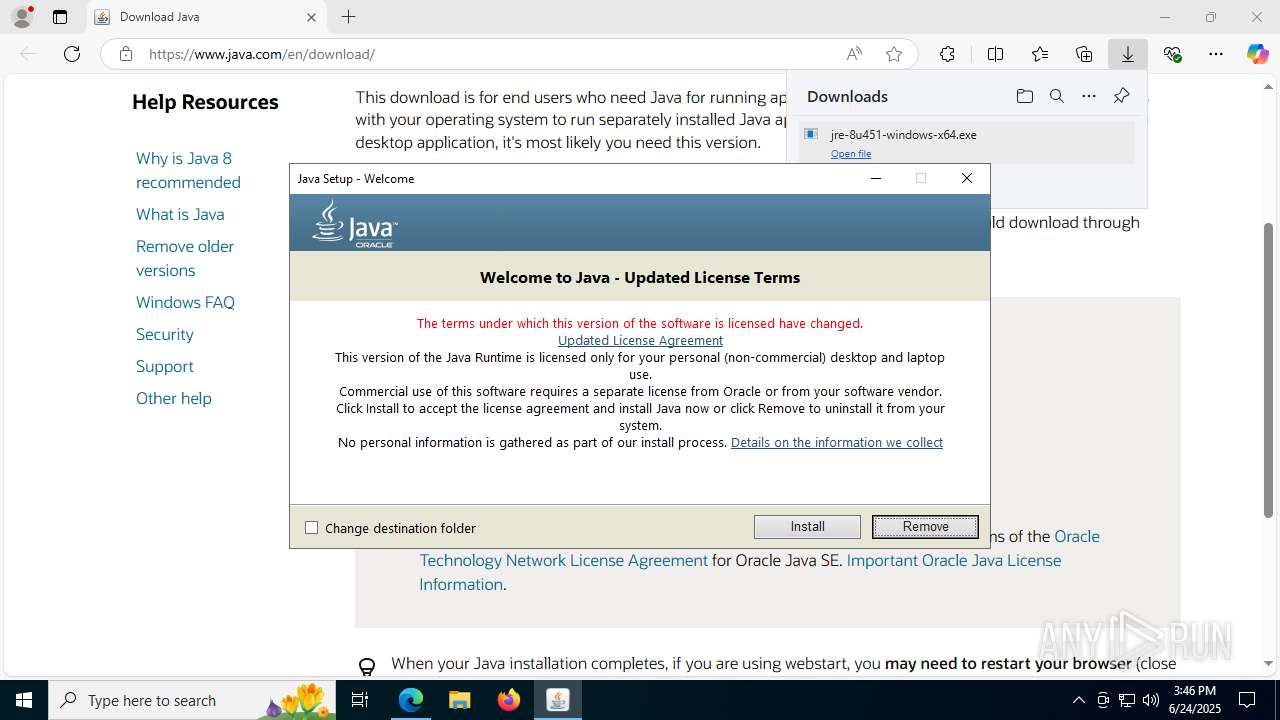Open Collections icon in toolbar
The height and width of the screenshot is (720, 1280).
coord(1084,54)
